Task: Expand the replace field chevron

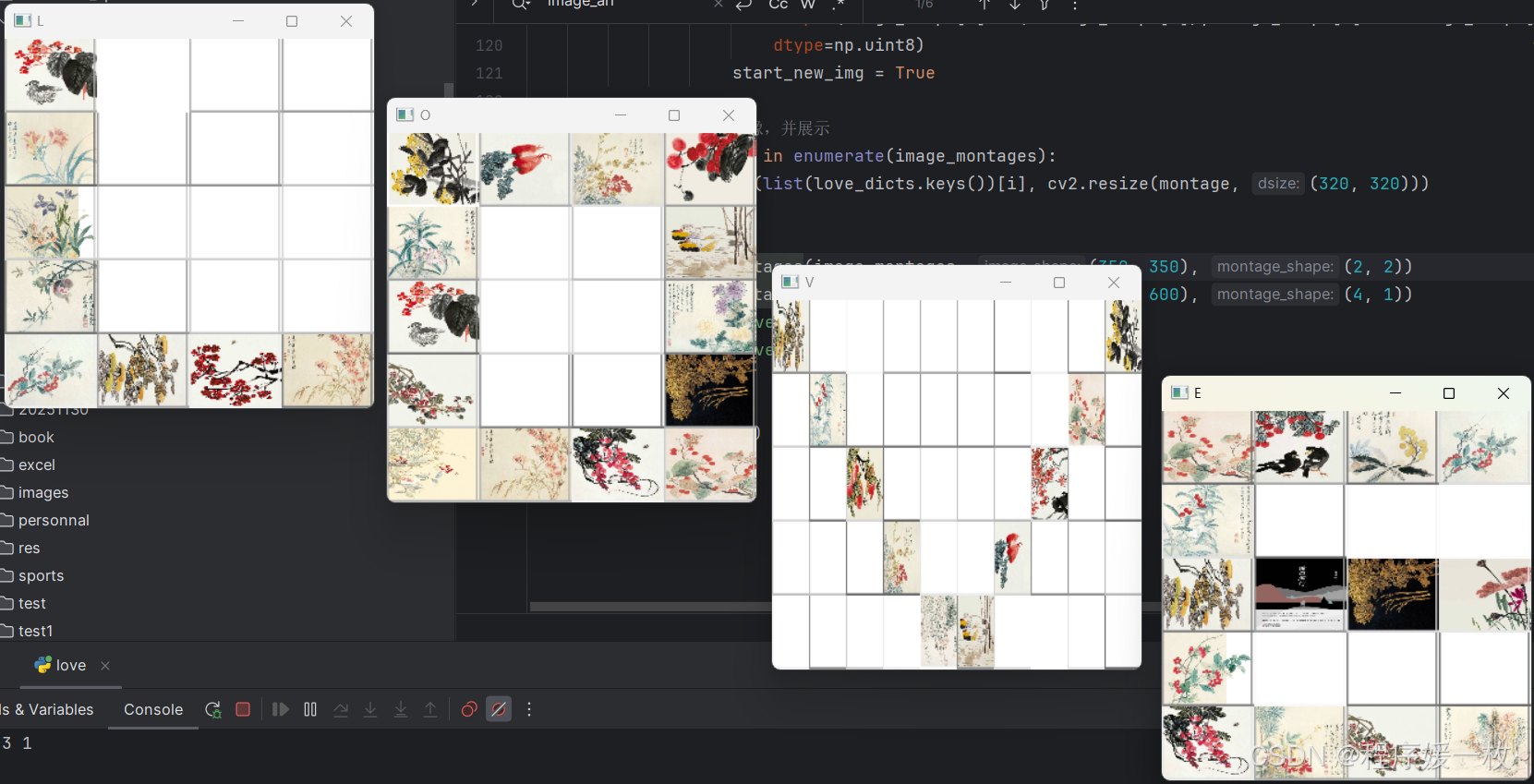Action: click(475, 5)
